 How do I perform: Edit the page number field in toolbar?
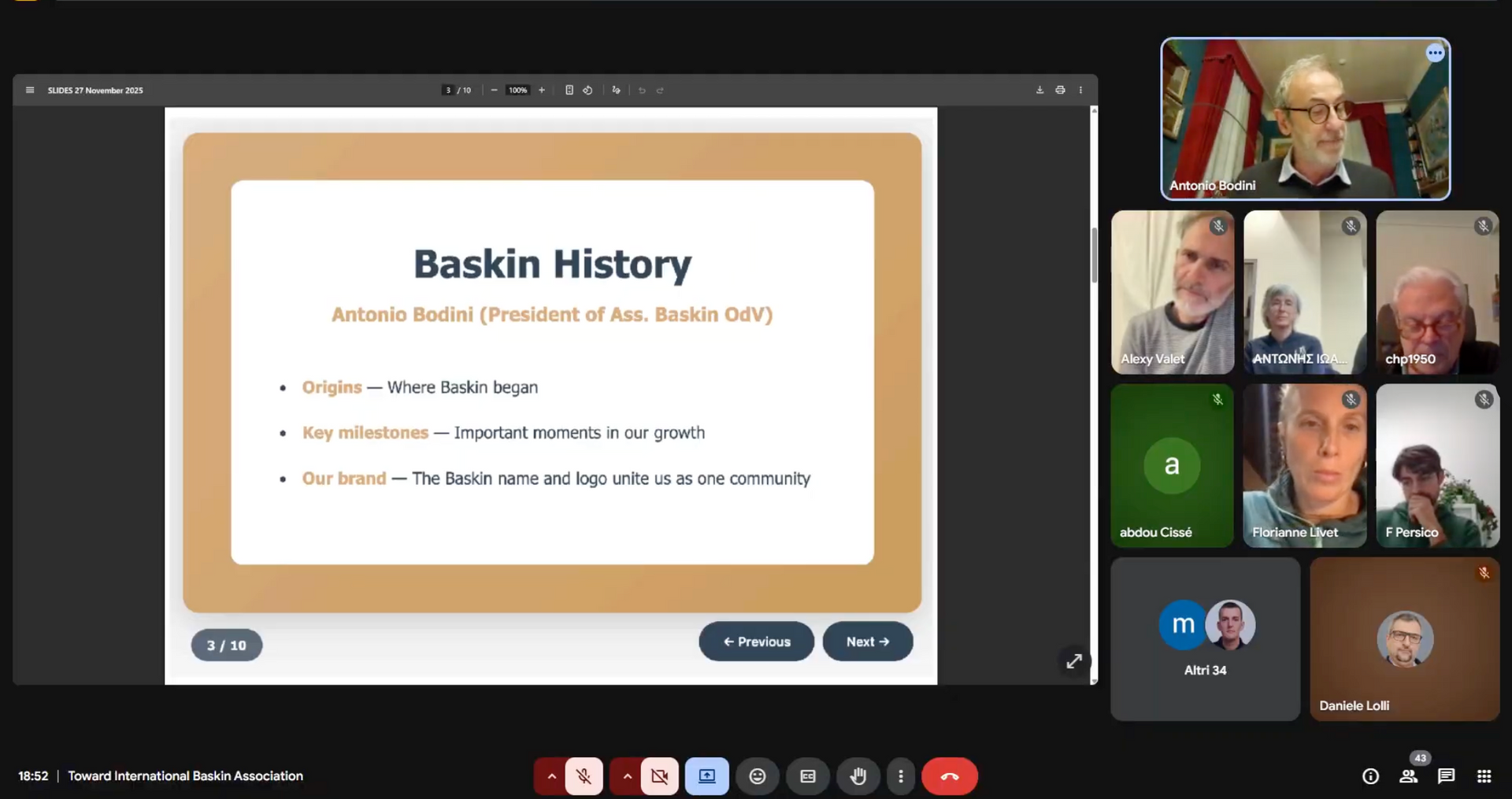click(x=448, y=91)
